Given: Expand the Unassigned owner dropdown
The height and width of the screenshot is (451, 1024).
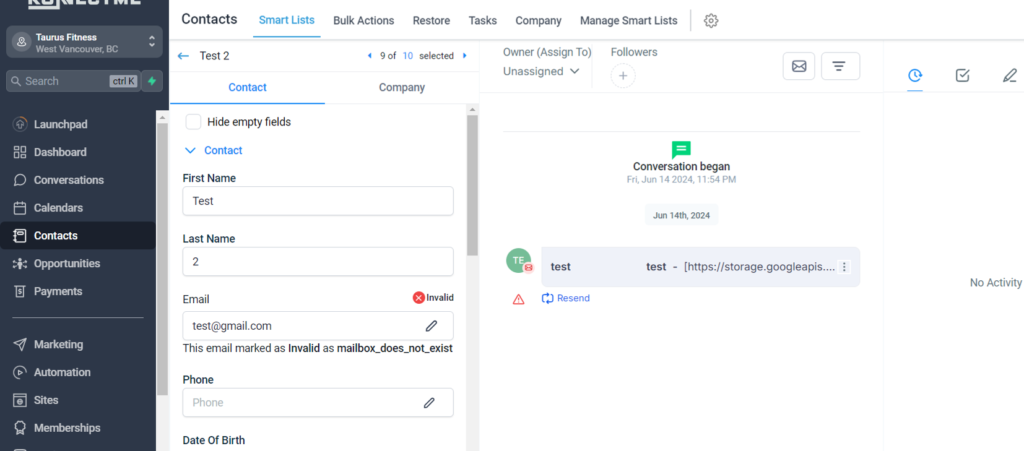Looking at the screenshot, I should click(541, 72).
